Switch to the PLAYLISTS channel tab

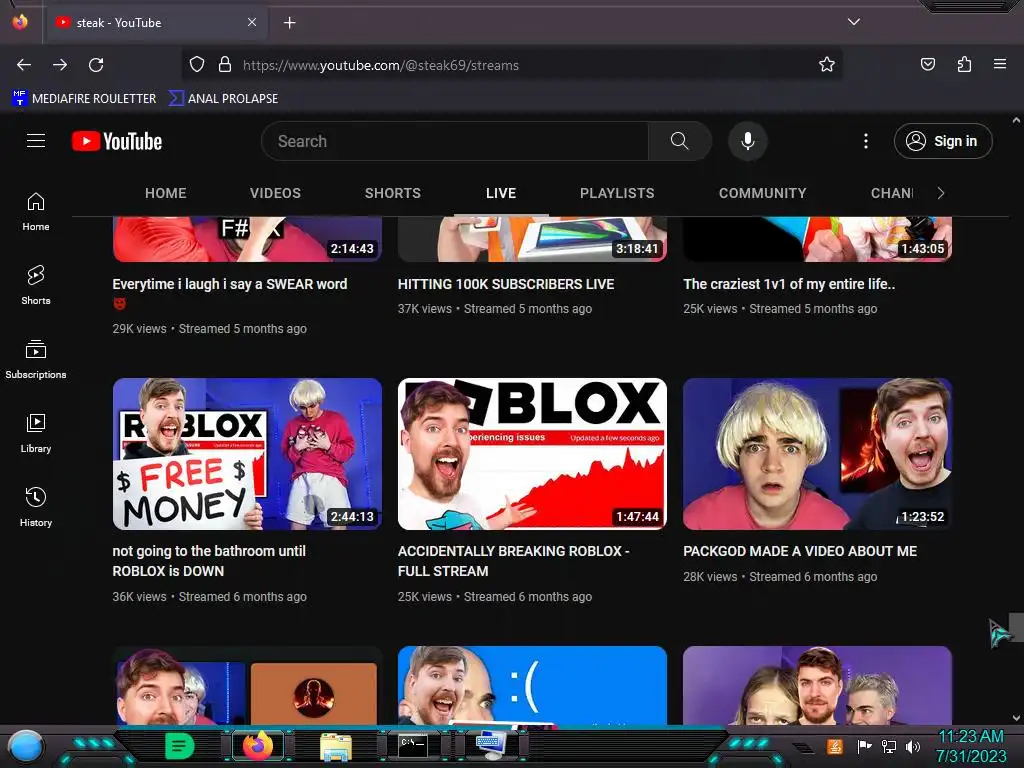pos(617,193)
